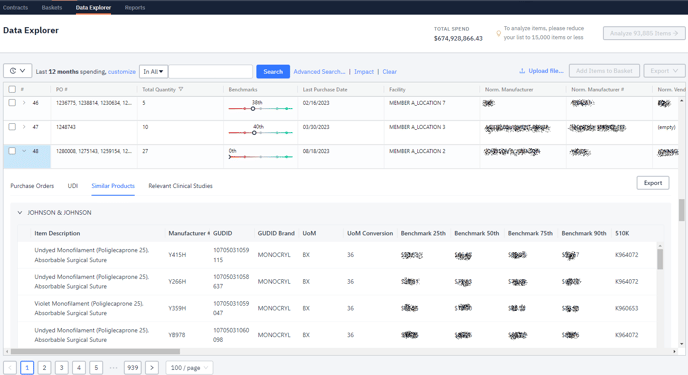Click manufacturer number Y359H
The height and width of the screenshot is (375, 688).
click(x=177, y=308)
